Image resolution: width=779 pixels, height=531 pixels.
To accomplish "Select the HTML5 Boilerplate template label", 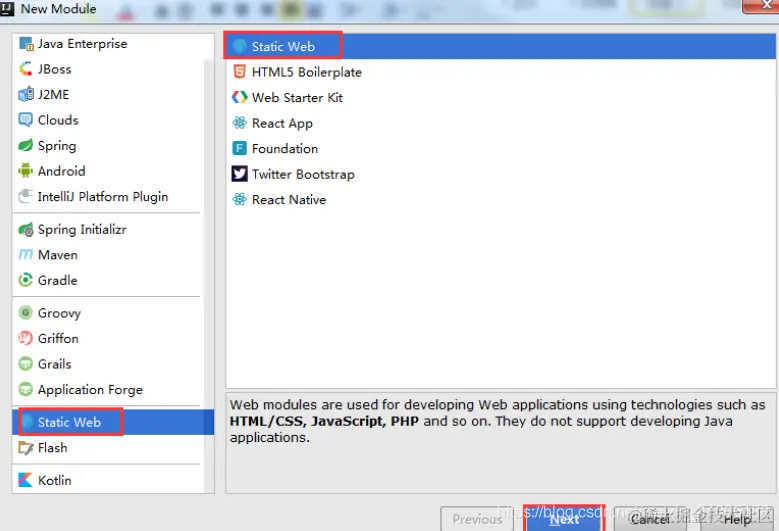I will 307,73.
